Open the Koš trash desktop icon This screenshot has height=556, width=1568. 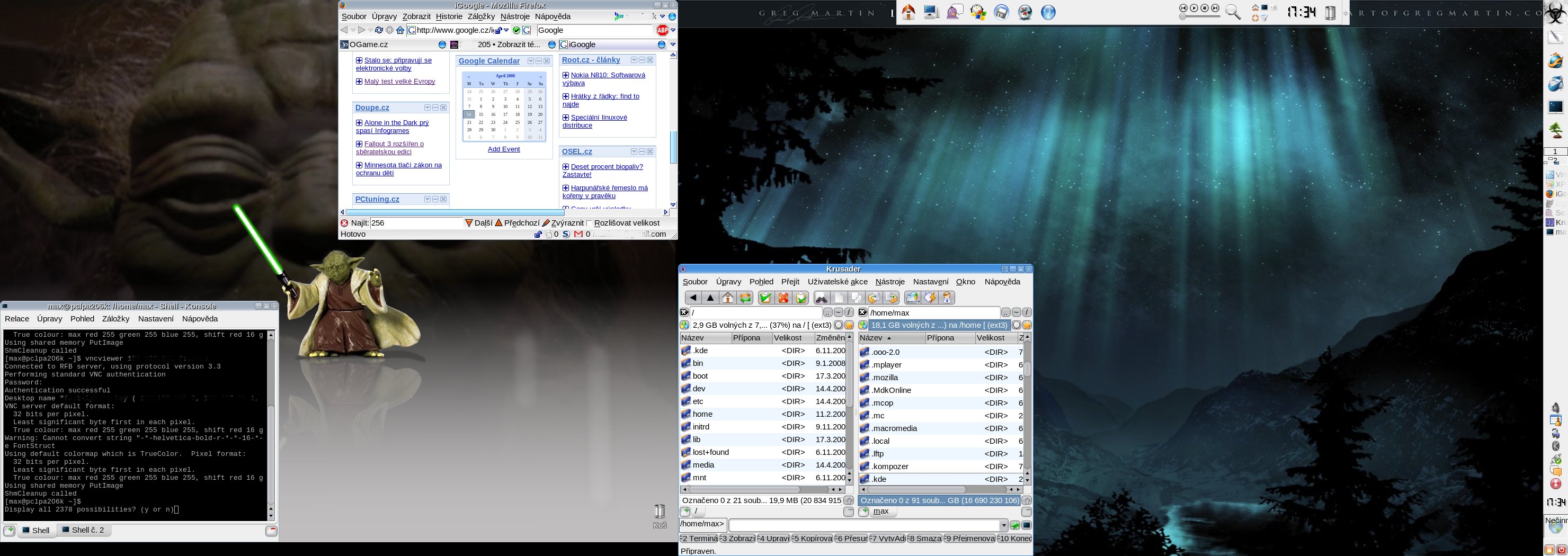pyautogui.click(x=660, y=516)
